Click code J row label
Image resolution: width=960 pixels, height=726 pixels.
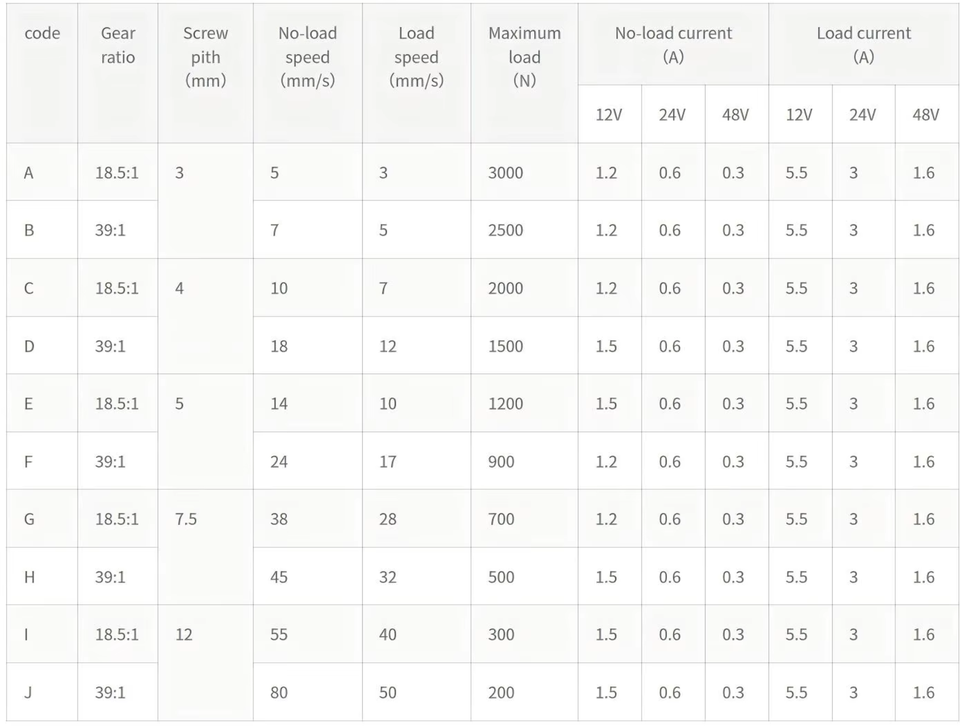pos(28,692)
